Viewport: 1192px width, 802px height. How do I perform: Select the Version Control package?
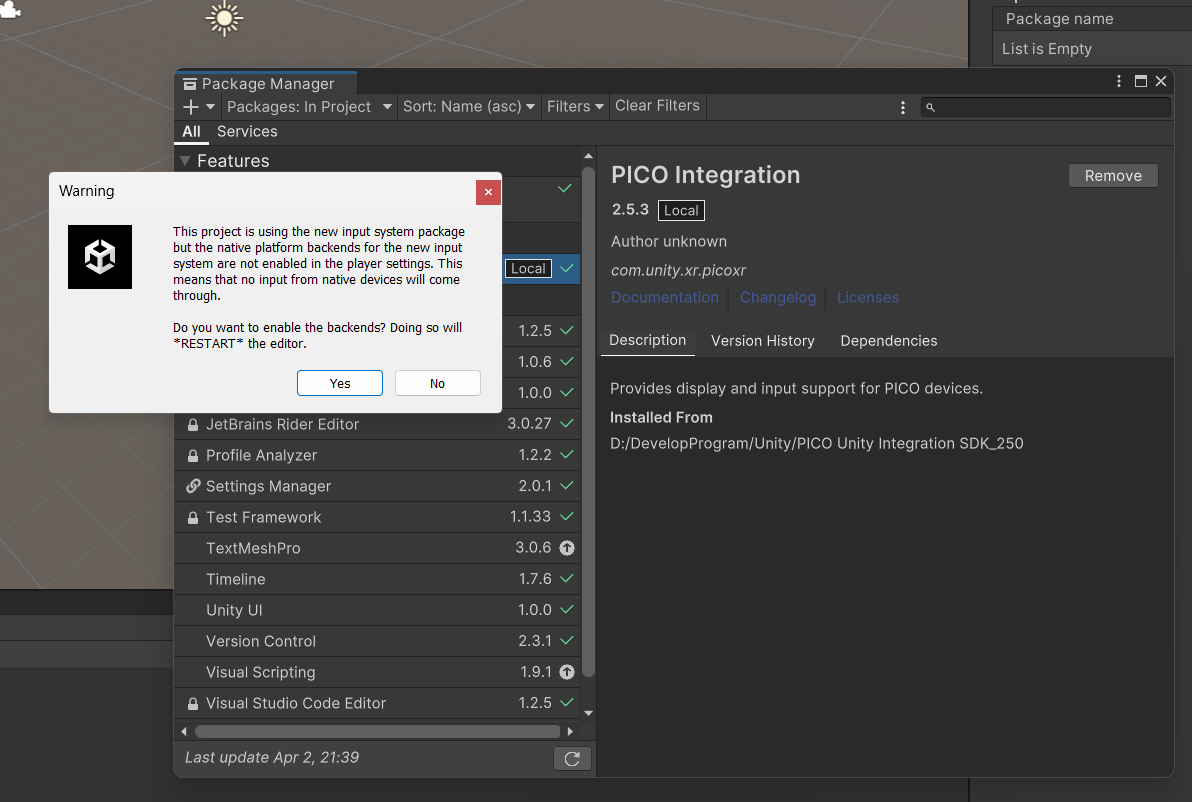(x=377, y=642)
